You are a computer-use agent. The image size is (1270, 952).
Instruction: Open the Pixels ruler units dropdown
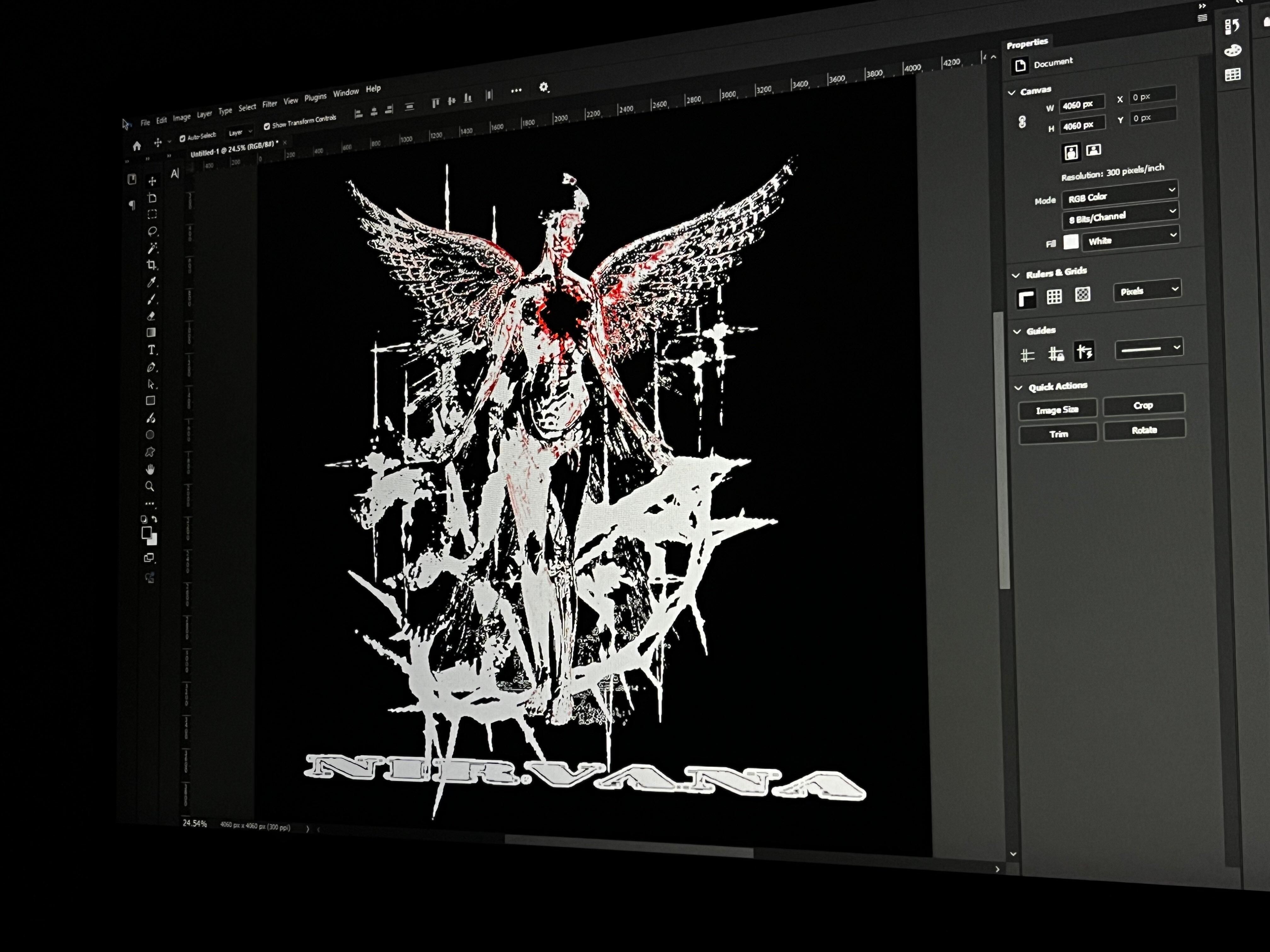(1147, 290)
